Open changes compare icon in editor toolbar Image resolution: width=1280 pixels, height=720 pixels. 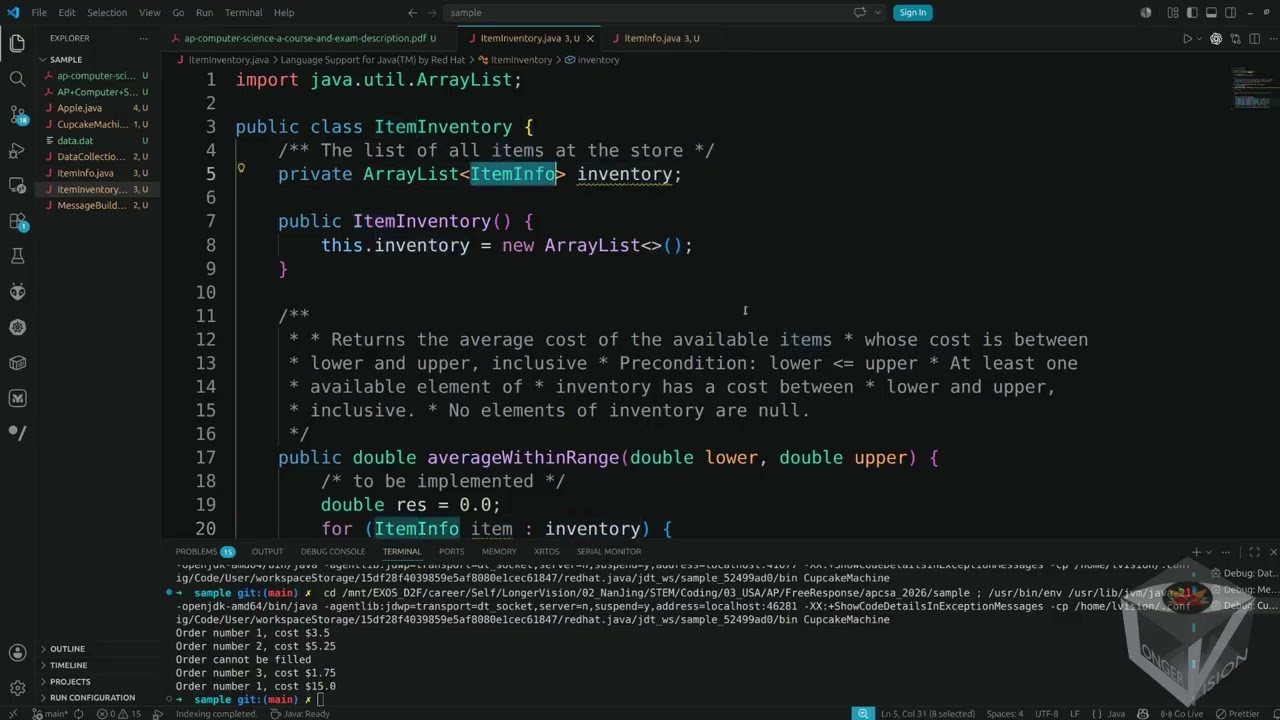[x=1235, y=39]
